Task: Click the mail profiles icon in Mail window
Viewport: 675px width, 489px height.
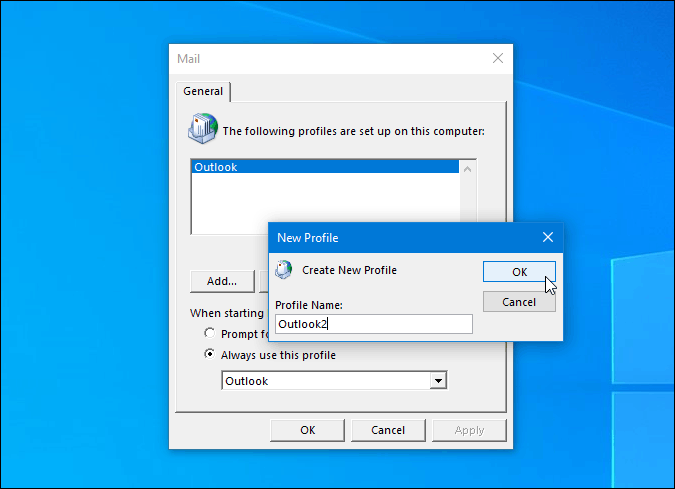Action: [x=203, y=128]
